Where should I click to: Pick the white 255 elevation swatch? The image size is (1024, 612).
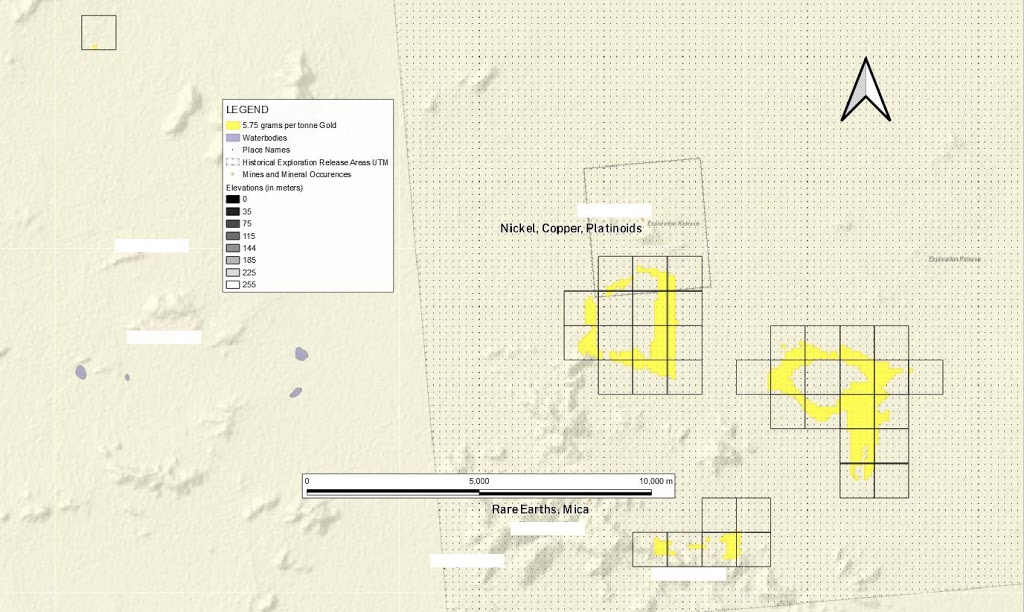[x=233, y=284]
